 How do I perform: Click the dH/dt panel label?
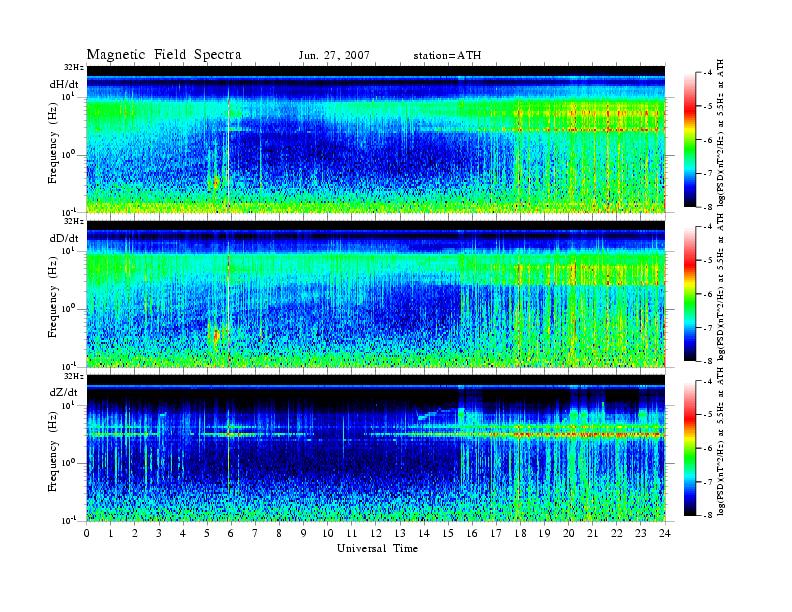click(x=64, y=85)
